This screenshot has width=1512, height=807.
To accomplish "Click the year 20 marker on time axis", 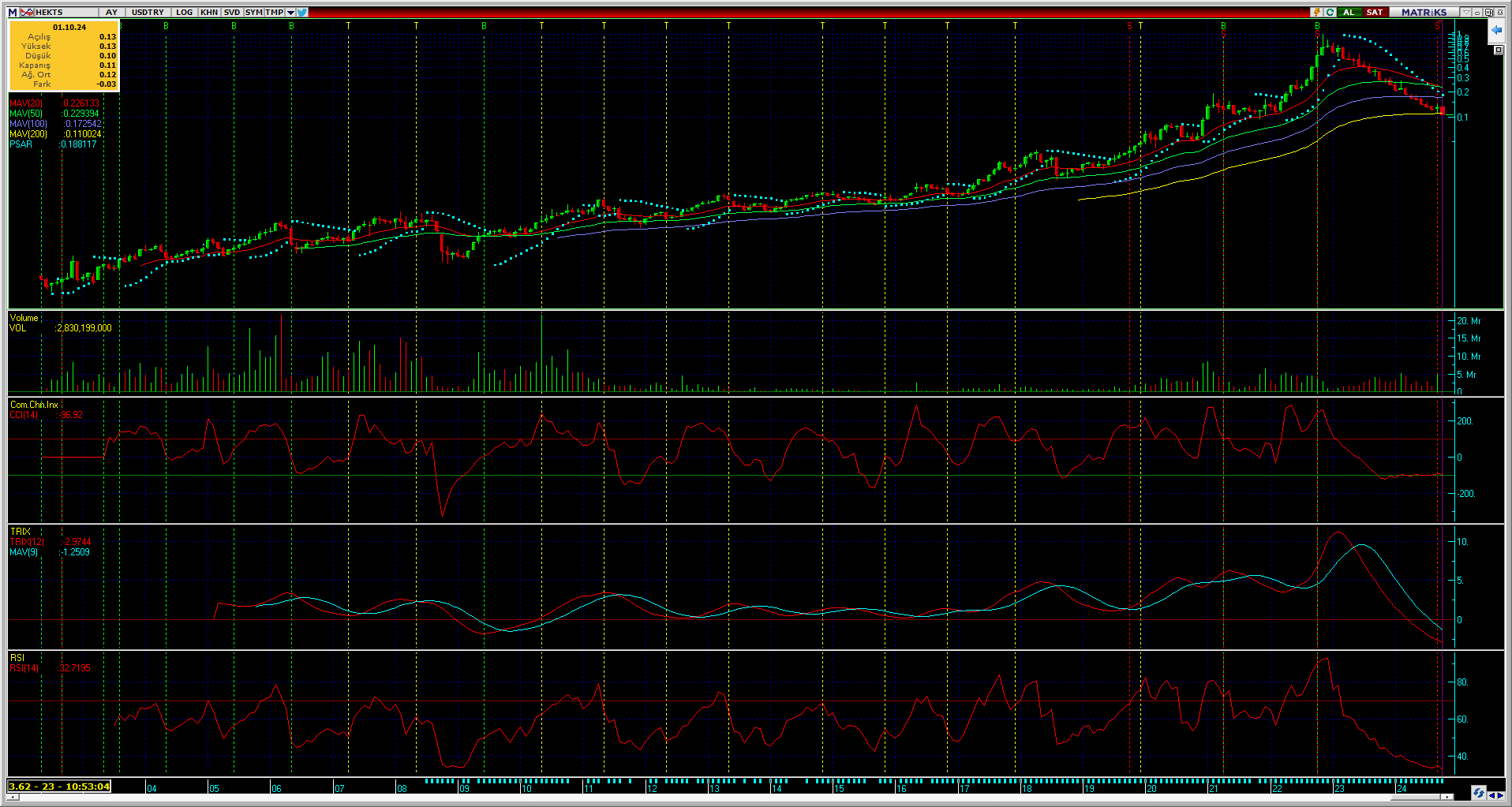I will 1151,788.
